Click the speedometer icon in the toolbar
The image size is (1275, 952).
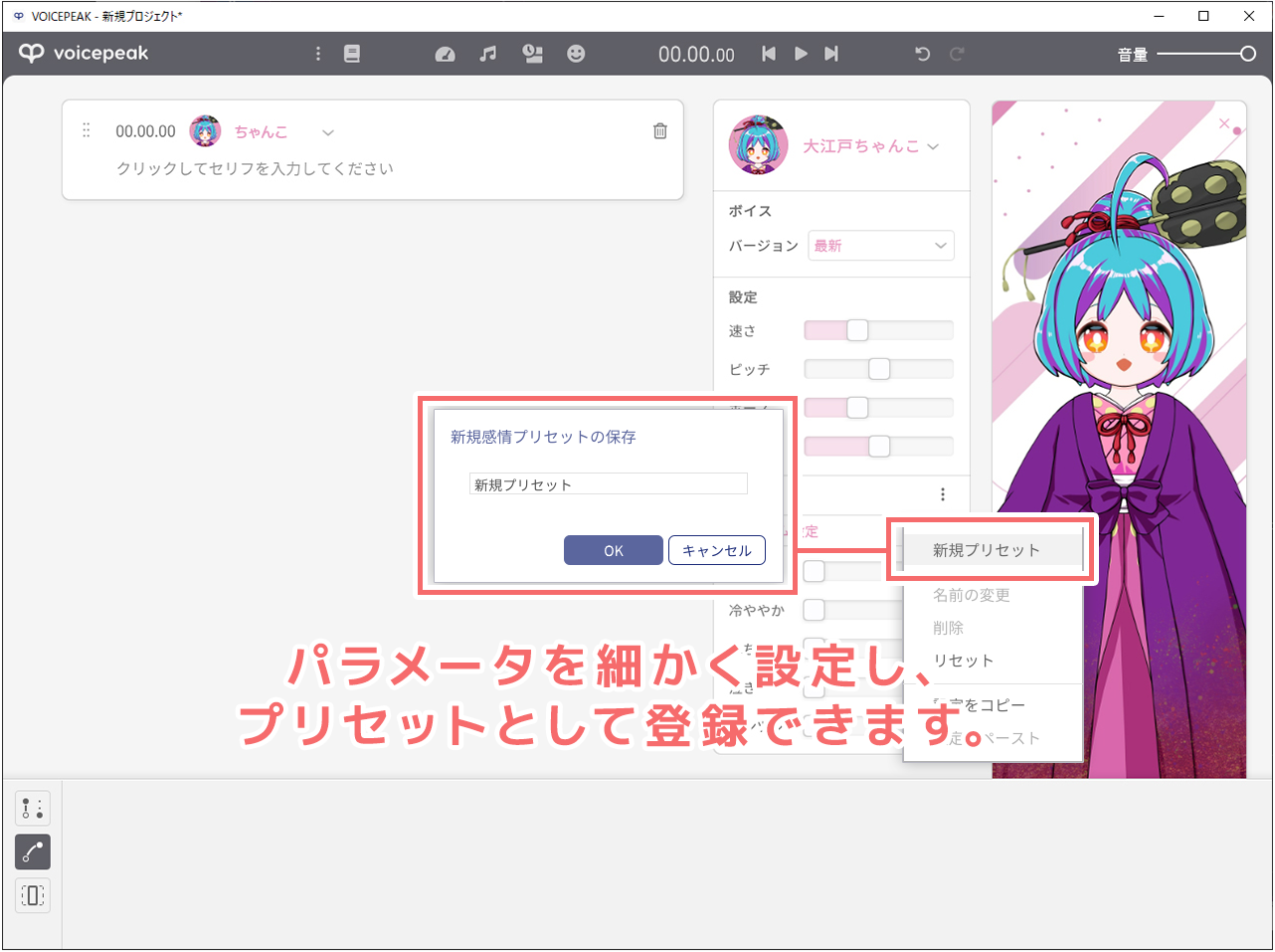pyautogui.click(x=446, y=54)
